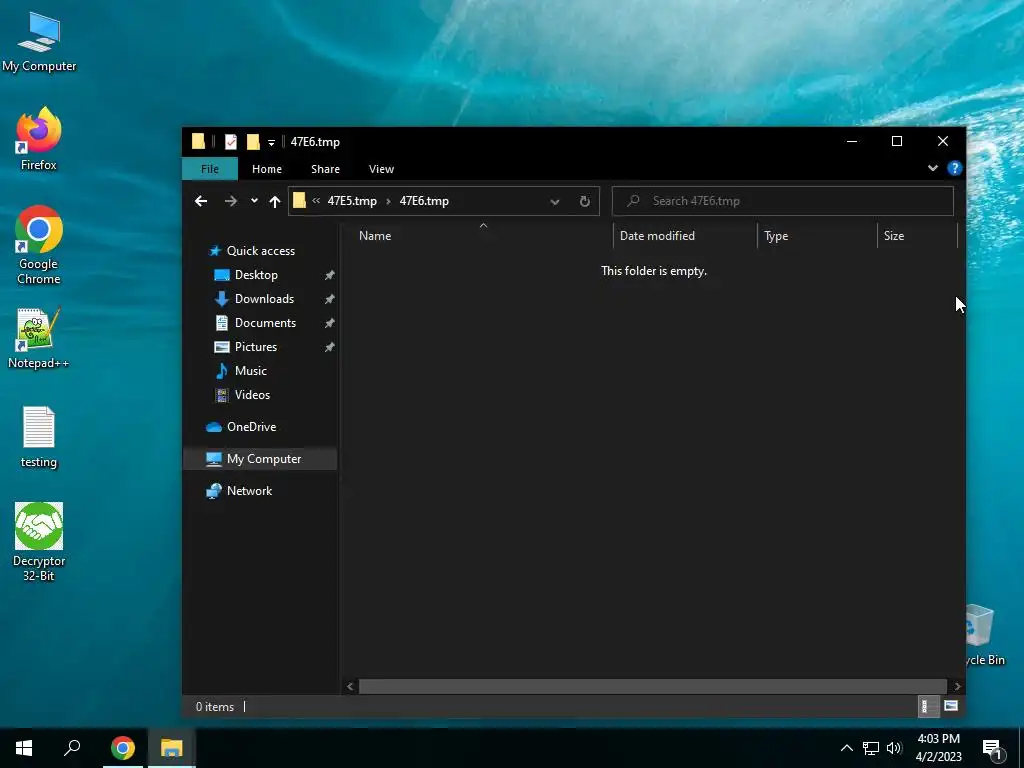Show hidden system tray icons

pos(846,748)
